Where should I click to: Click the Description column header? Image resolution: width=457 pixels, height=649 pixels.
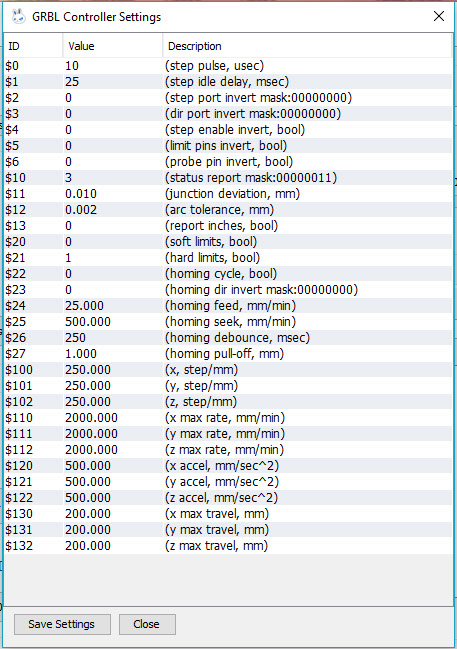pos(307,46)
